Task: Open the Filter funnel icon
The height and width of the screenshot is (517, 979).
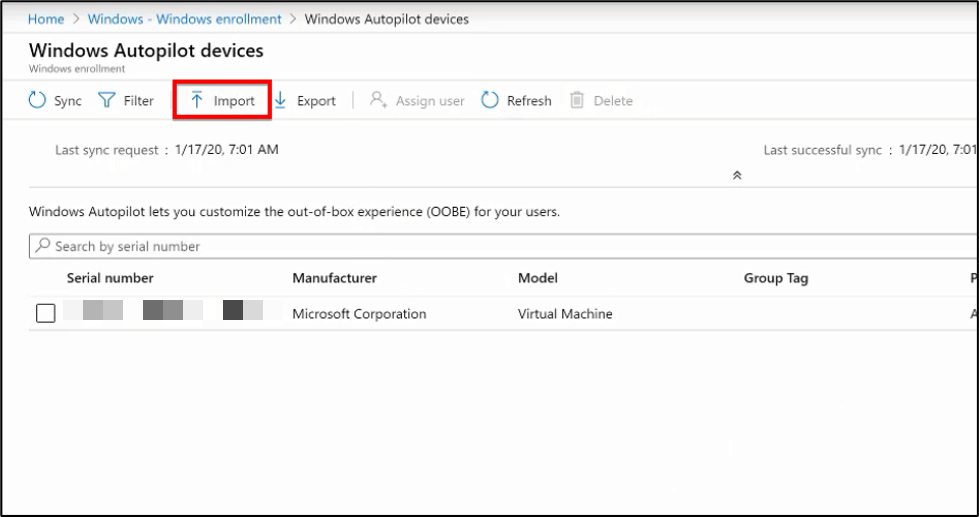Action: [x=107, y=100]
